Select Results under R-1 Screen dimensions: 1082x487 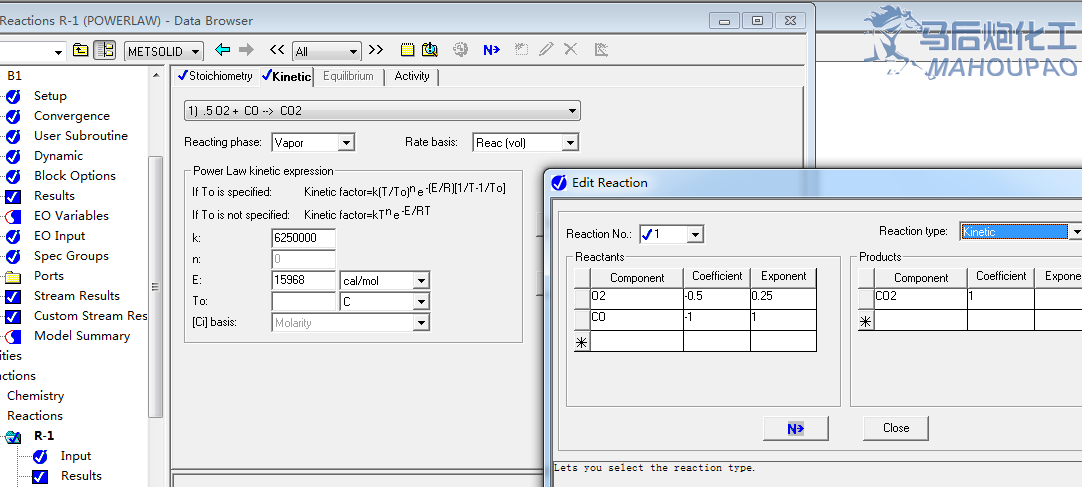pyautogui.click(x=81, y=476)
